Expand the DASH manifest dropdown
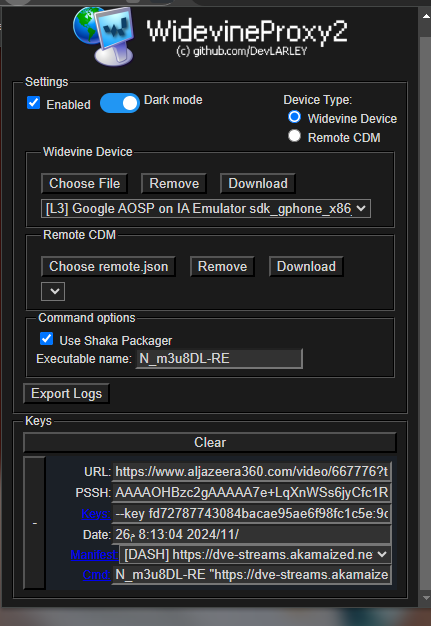The image size is (431, 626). point(255,554)
